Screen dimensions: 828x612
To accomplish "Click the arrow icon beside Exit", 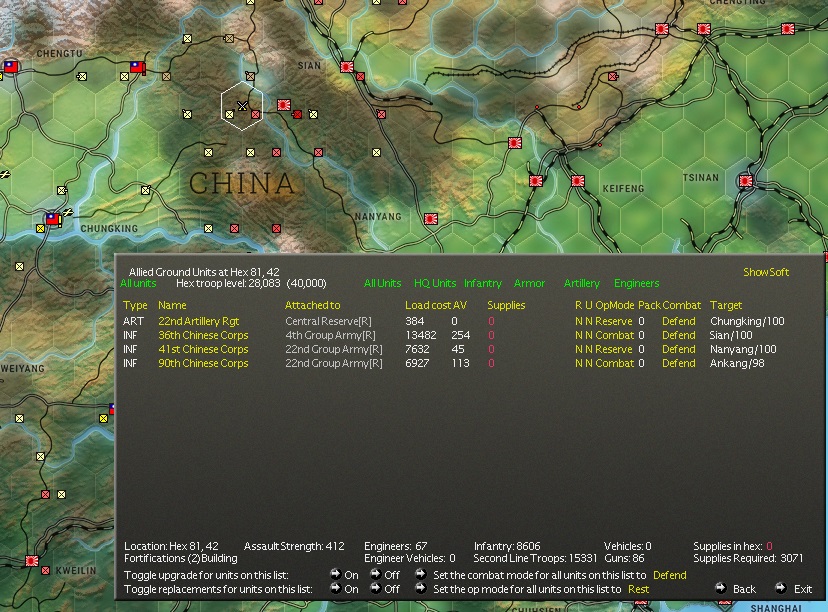I will tap(780, 588).
